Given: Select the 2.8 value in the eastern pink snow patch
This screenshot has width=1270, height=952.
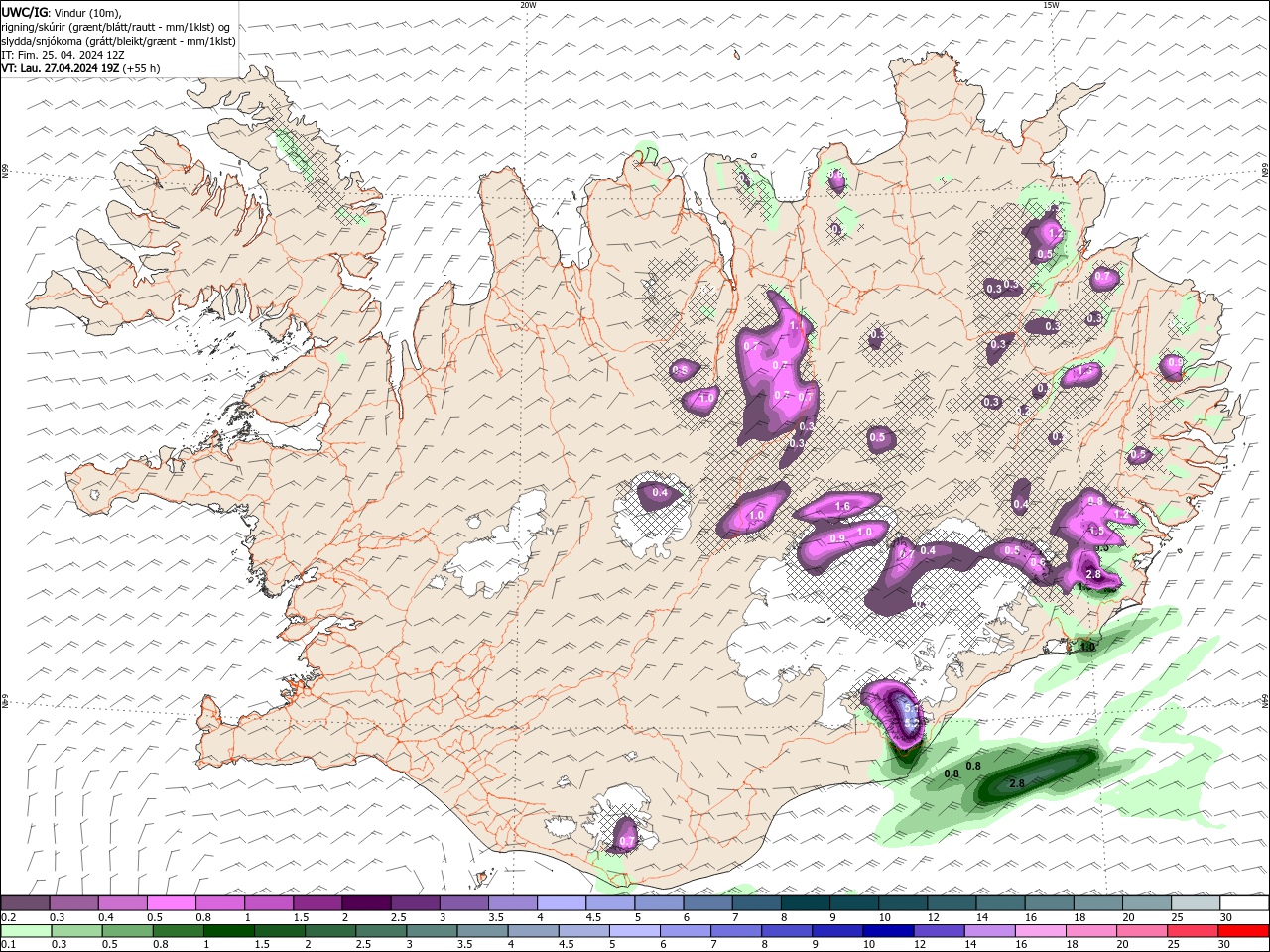Looking at the screenshot, I should 1094,574.
